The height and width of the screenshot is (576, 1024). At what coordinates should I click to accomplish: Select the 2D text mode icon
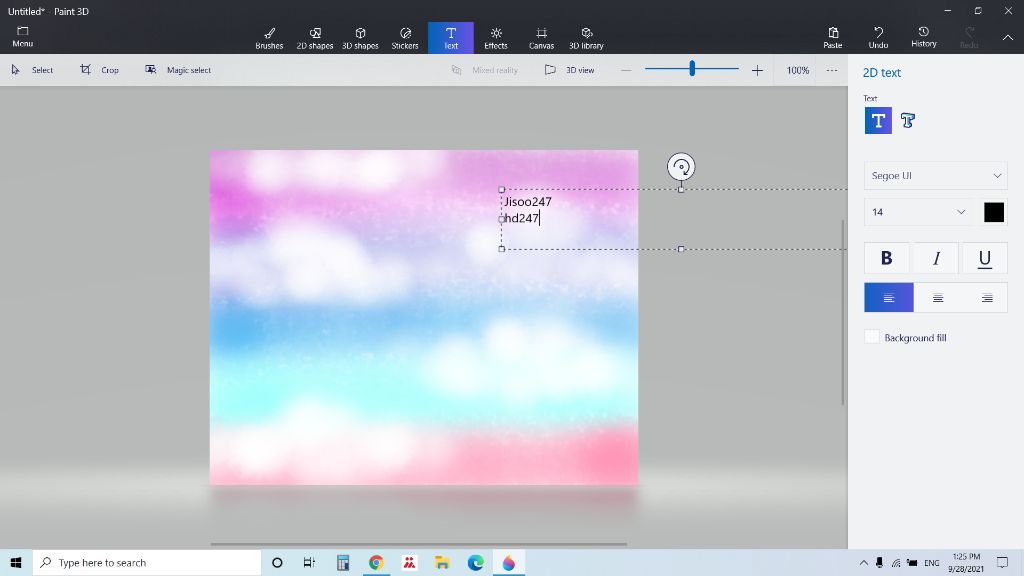(878, 121)
